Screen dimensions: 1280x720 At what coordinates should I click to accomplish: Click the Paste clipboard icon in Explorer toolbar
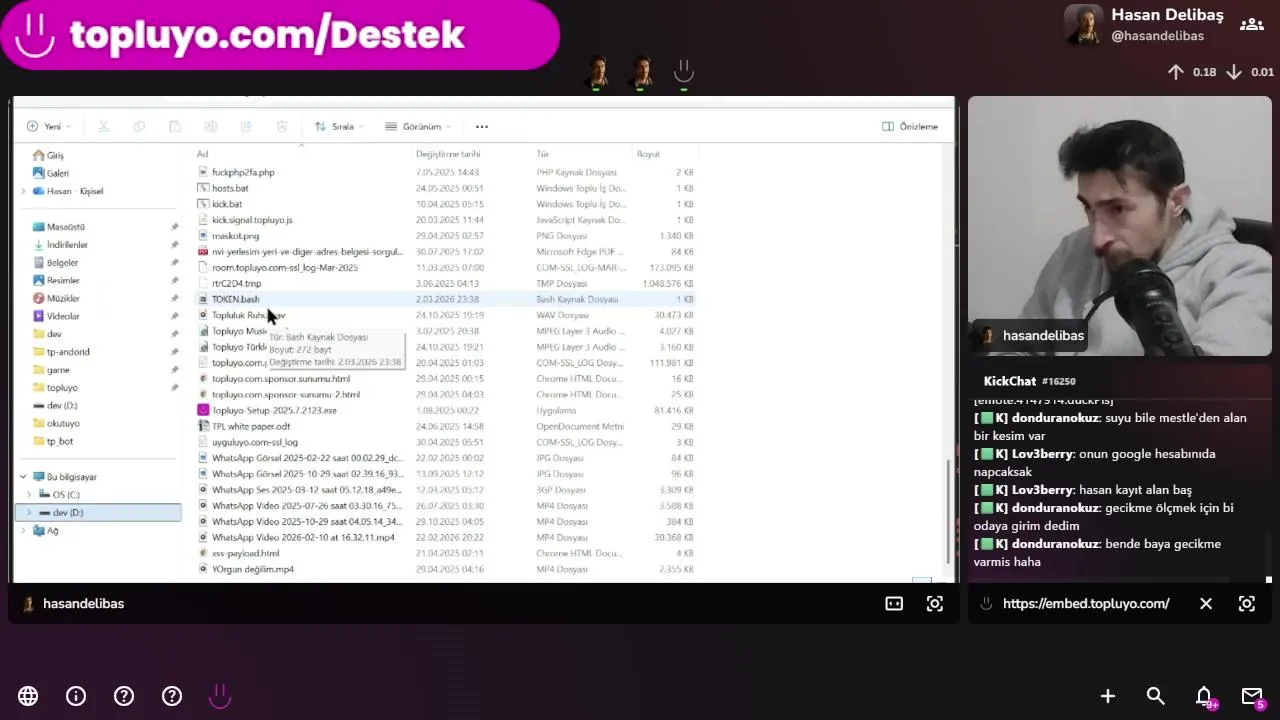175,127
